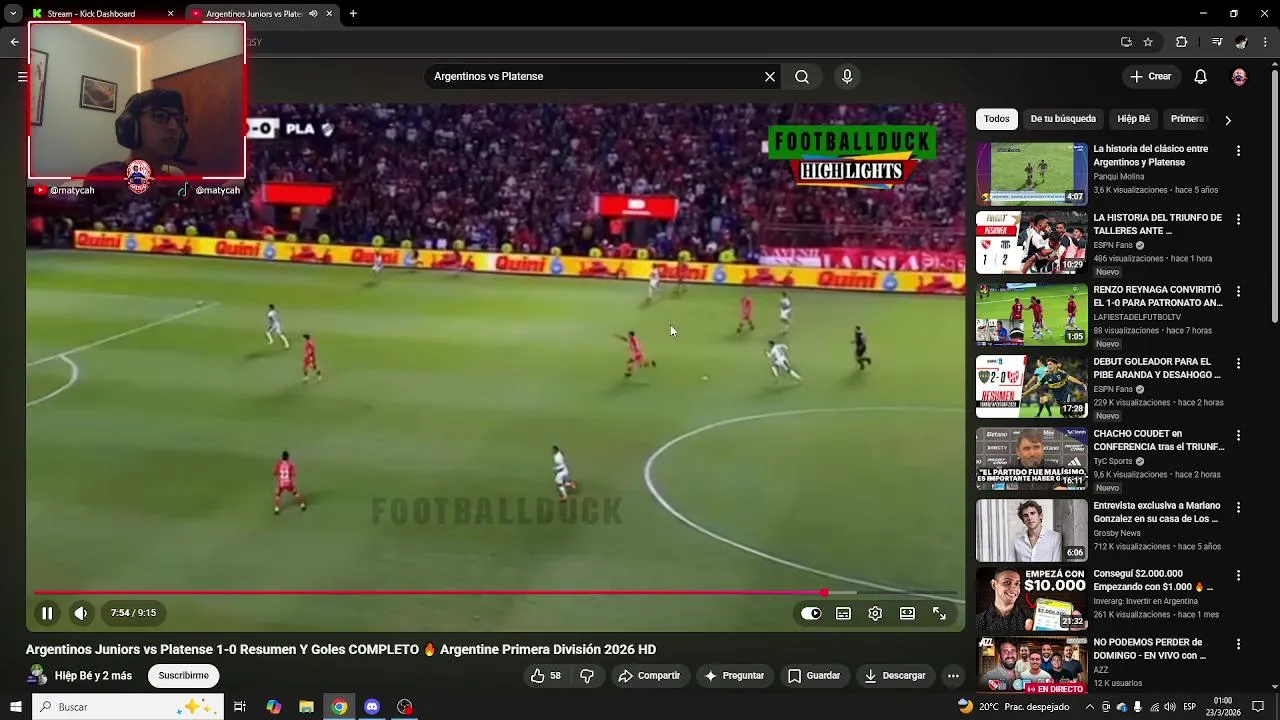Click the Buscar taskbar search box

point(128,707)
